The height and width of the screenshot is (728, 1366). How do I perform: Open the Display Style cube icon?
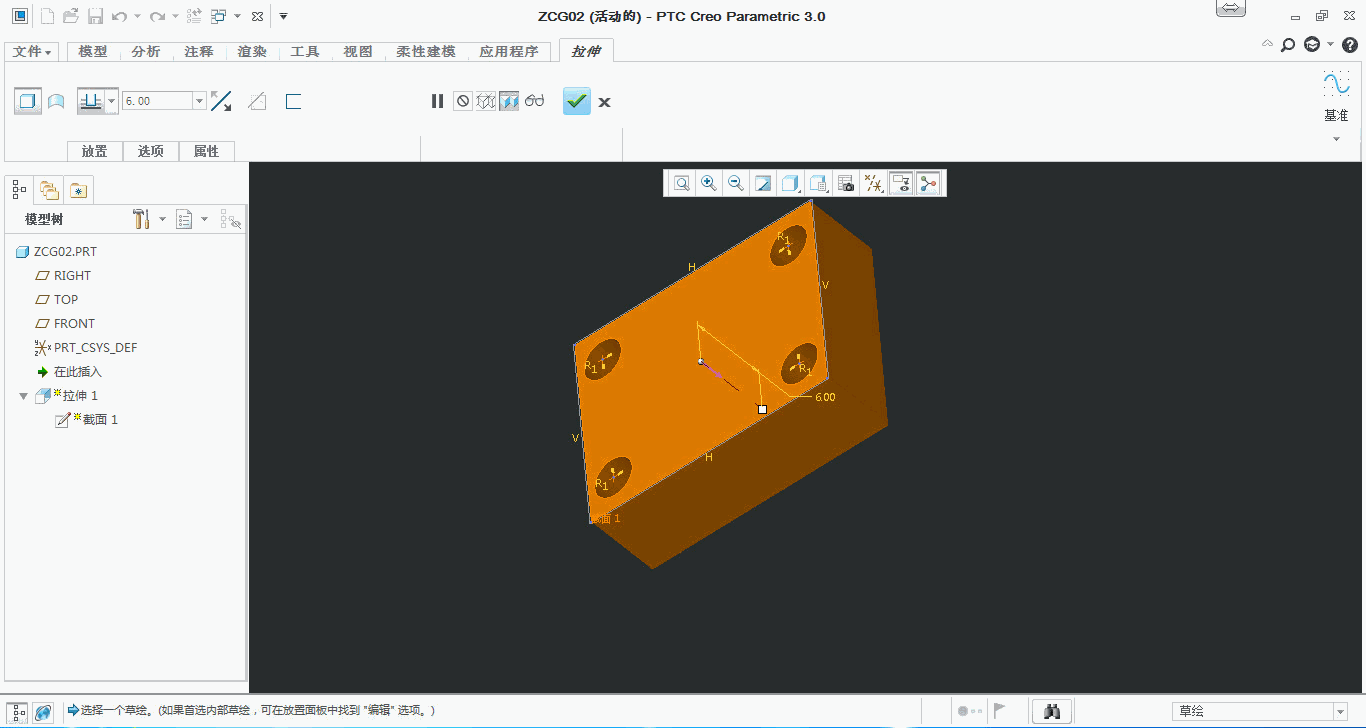790,183
